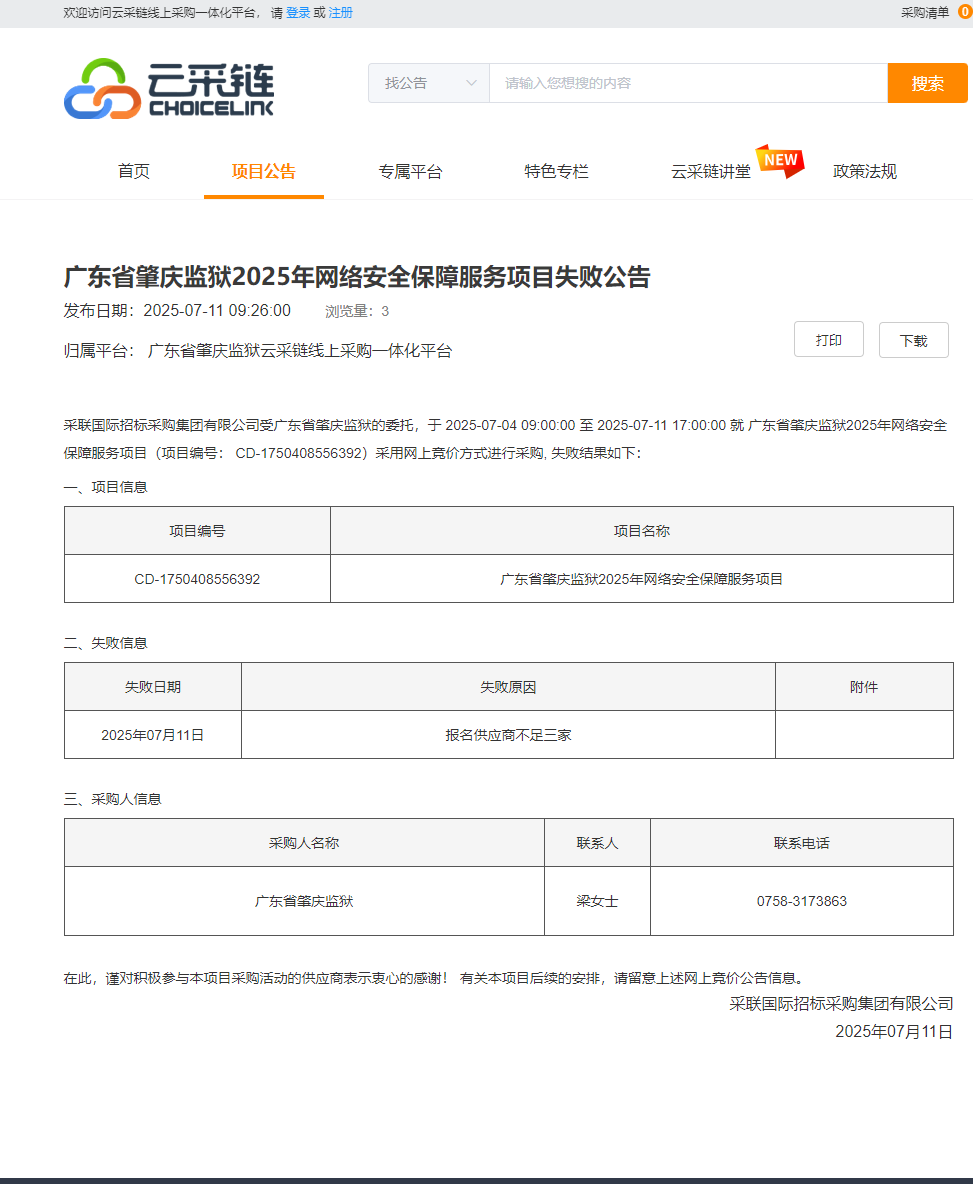The image size is (973, 1184).
Task: Click the 采购人名称 column header
Action: click(304, 843)
